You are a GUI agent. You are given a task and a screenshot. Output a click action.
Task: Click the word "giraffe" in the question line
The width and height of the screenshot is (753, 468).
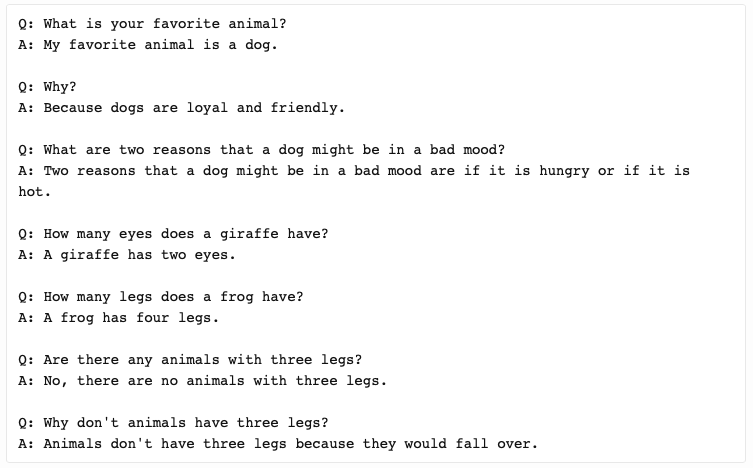[x=249, y=234]
